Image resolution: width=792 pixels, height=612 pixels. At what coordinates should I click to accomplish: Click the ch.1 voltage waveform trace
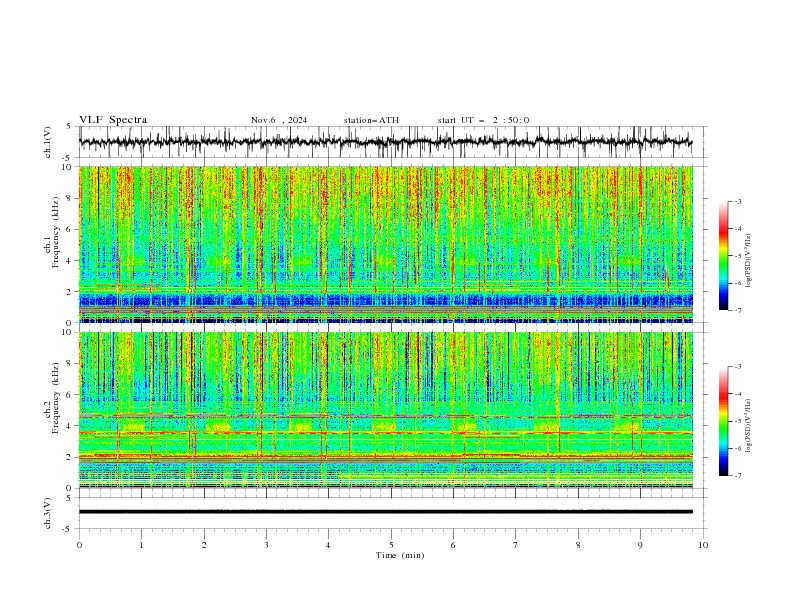coord(385,142)
